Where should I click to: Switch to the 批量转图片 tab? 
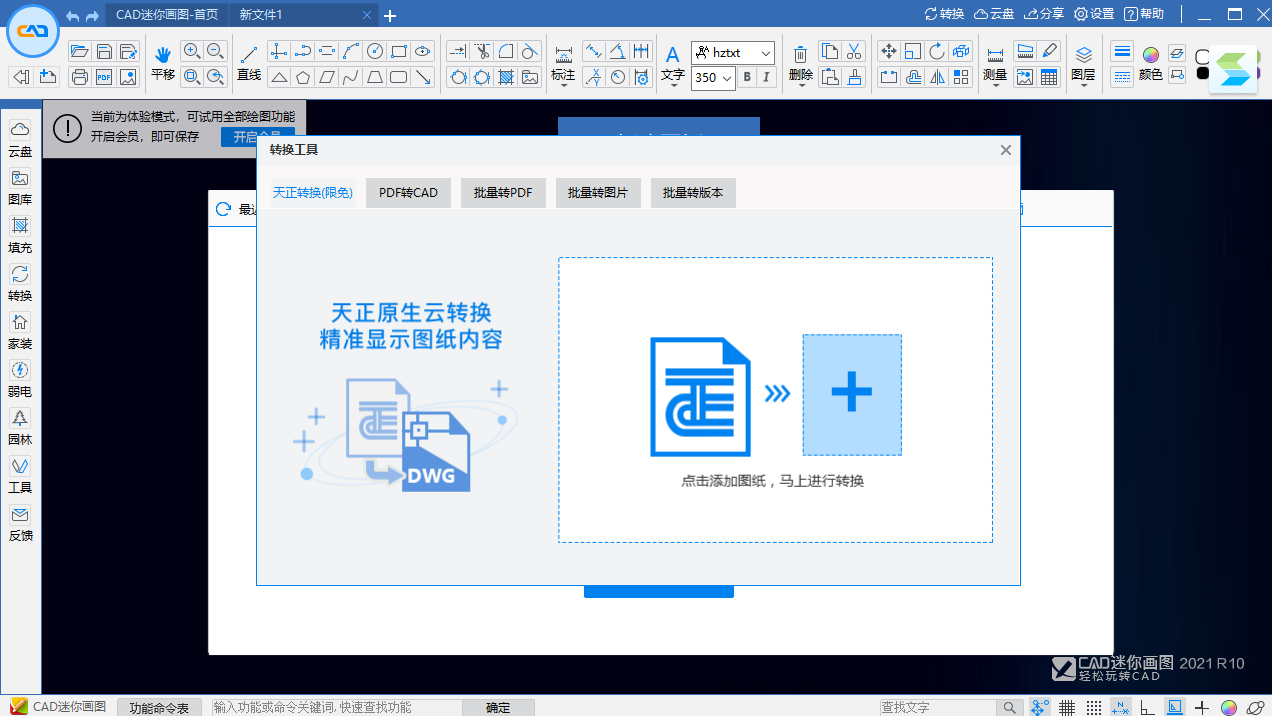(x=598, y=193)
